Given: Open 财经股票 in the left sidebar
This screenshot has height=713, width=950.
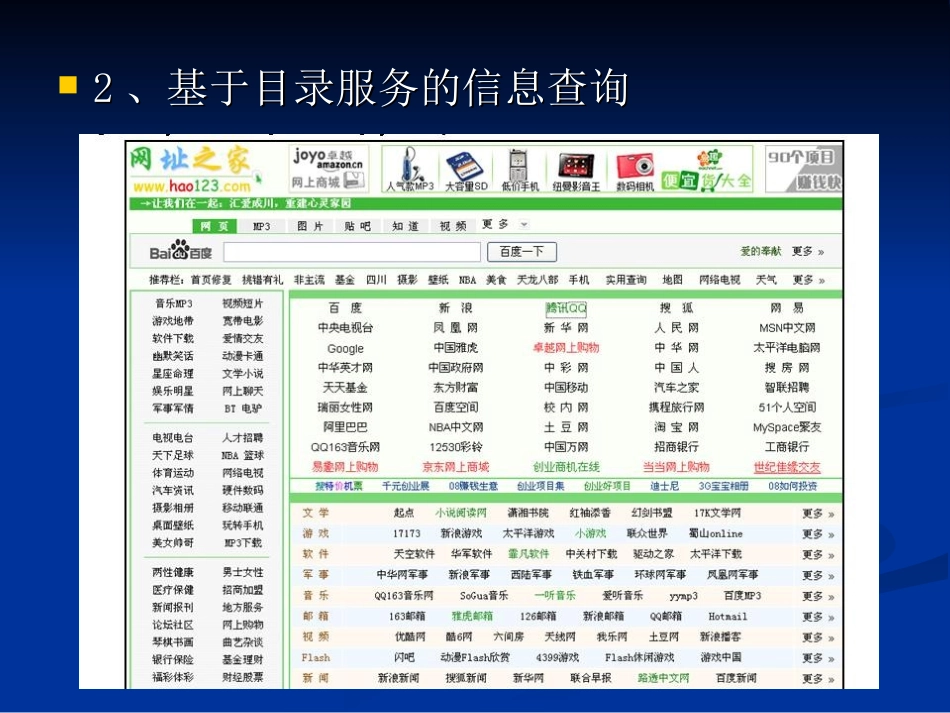Looking at the screenshot, I should tap(242, 677).
